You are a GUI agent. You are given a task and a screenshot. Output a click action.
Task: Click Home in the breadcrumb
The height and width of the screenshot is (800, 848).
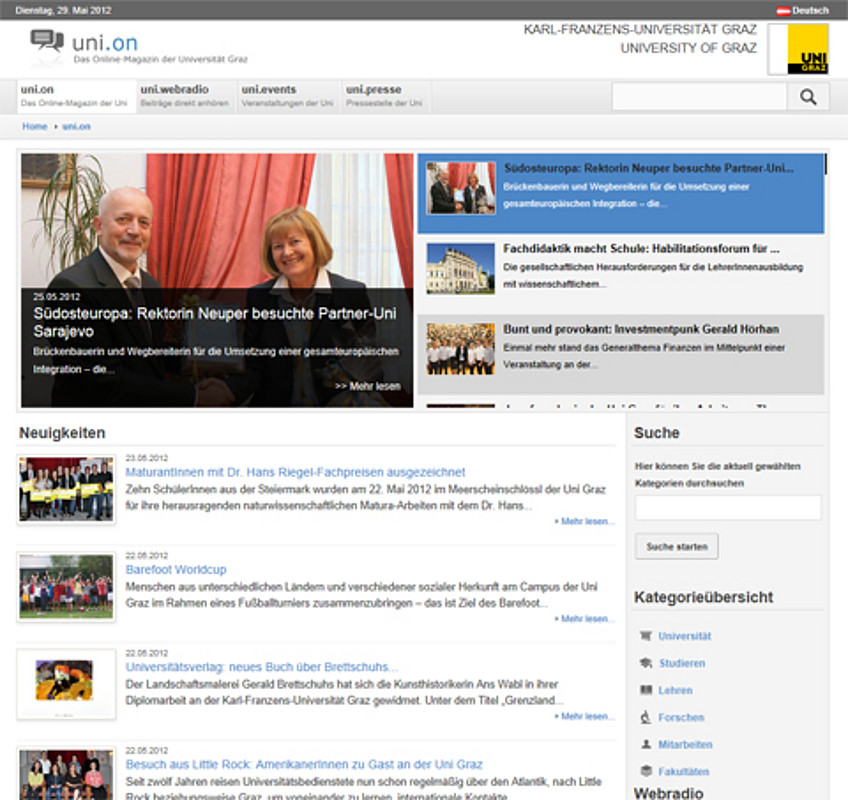[35, 127]
